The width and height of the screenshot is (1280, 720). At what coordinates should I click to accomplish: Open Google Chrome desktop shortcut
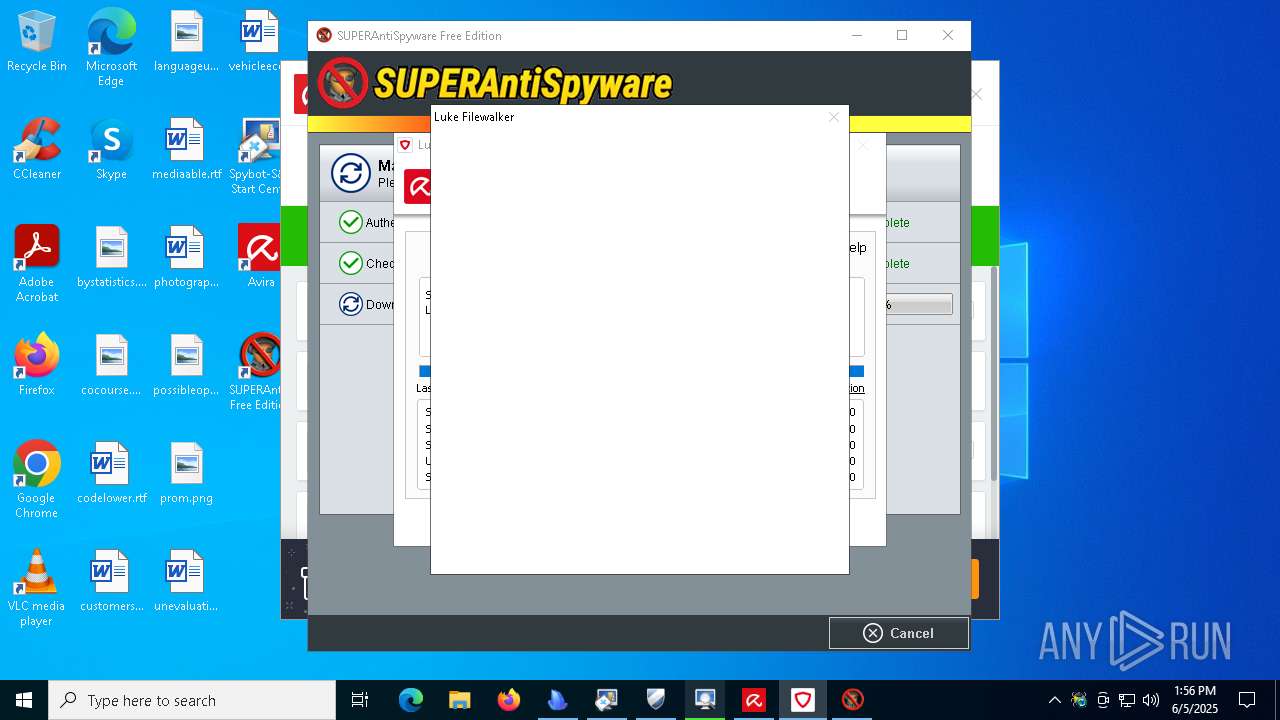tap(37, 480)
